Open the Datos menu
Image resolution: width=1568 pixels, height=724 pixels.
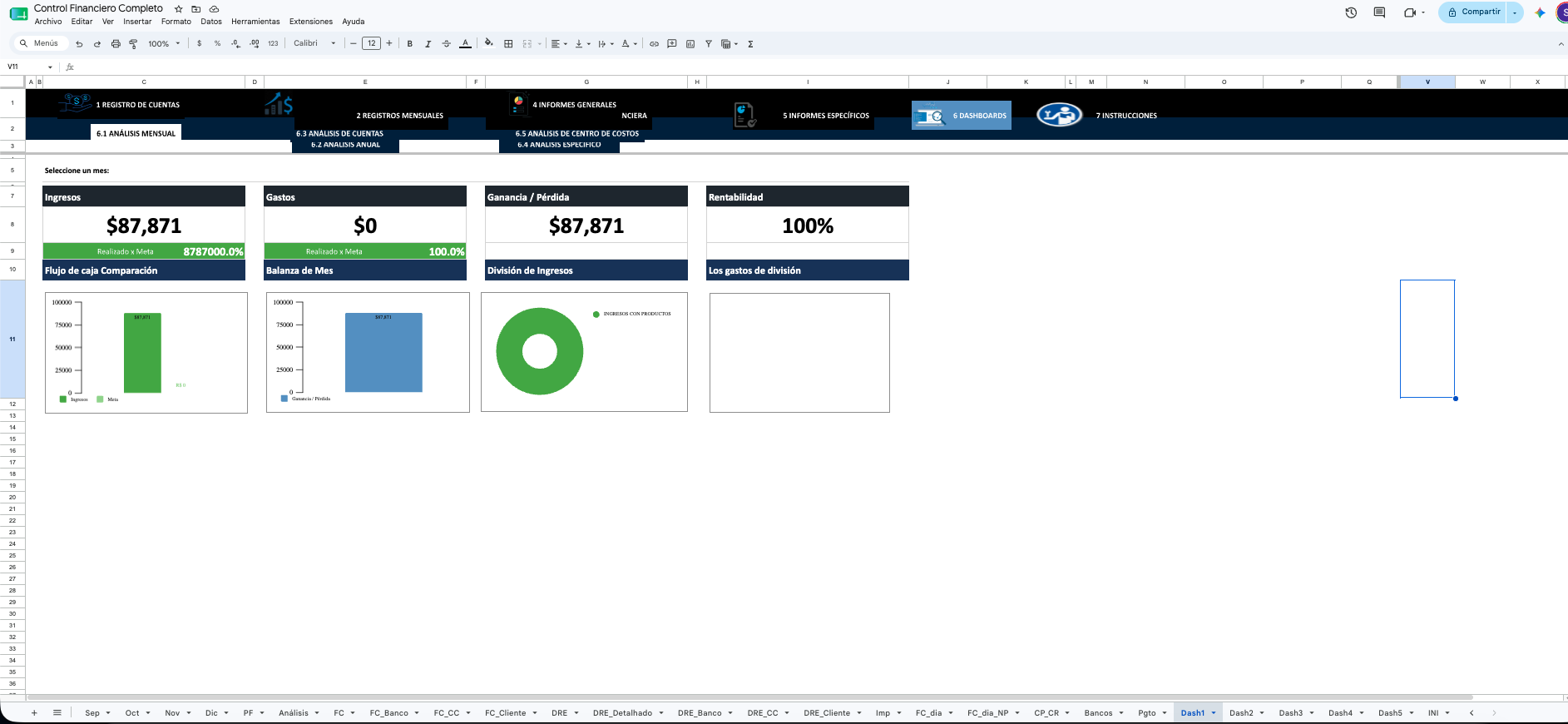coord(211,22)
